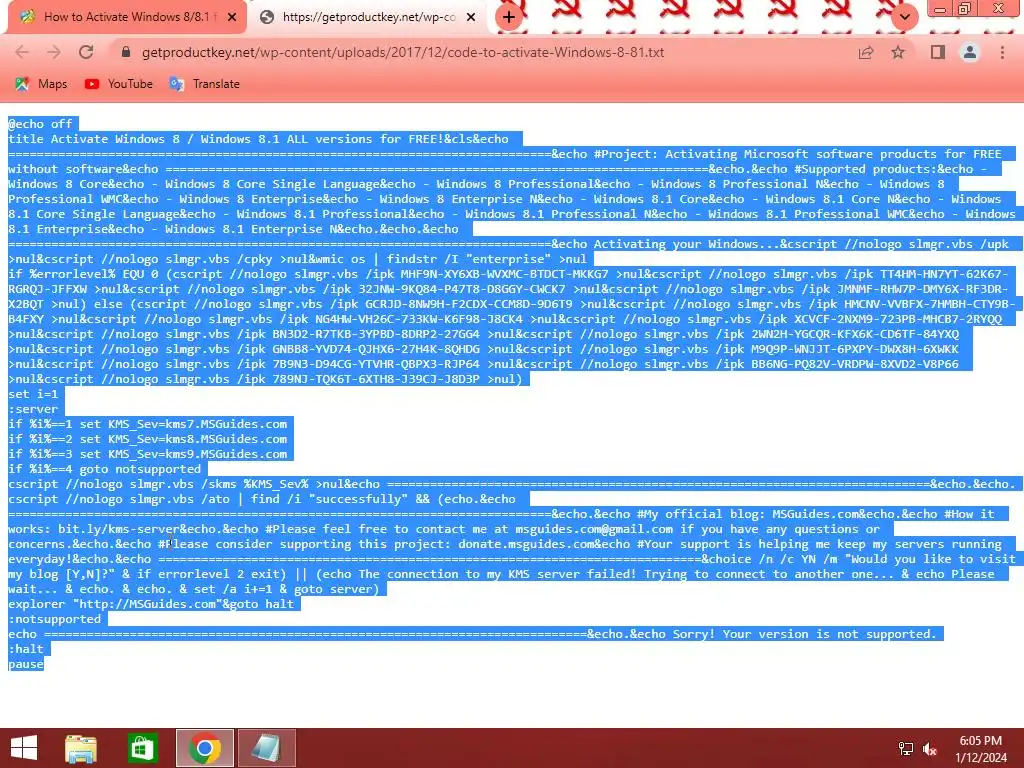Close the How to Activate Windows tab
Screen dimensions: 1024x768
coord(232,17)
